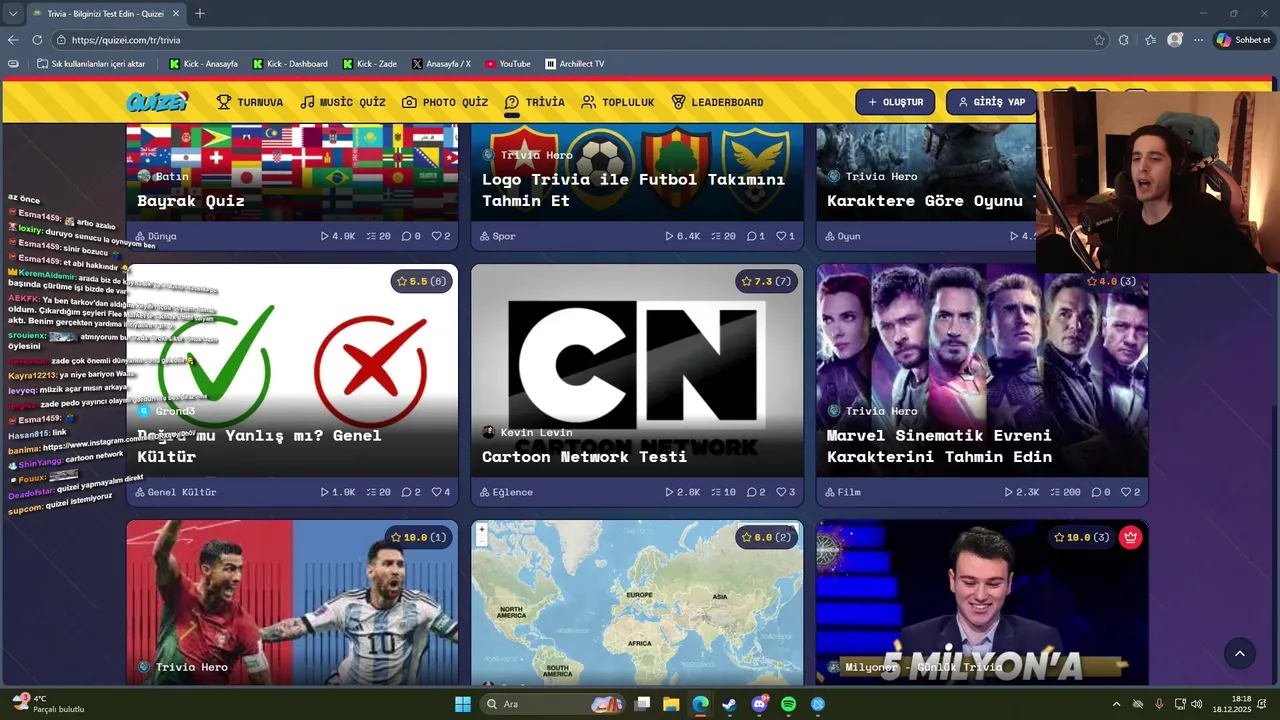Click the Genel Kültür category tag
Viewport: 1280px width, 720px height.
click(175, 492)
